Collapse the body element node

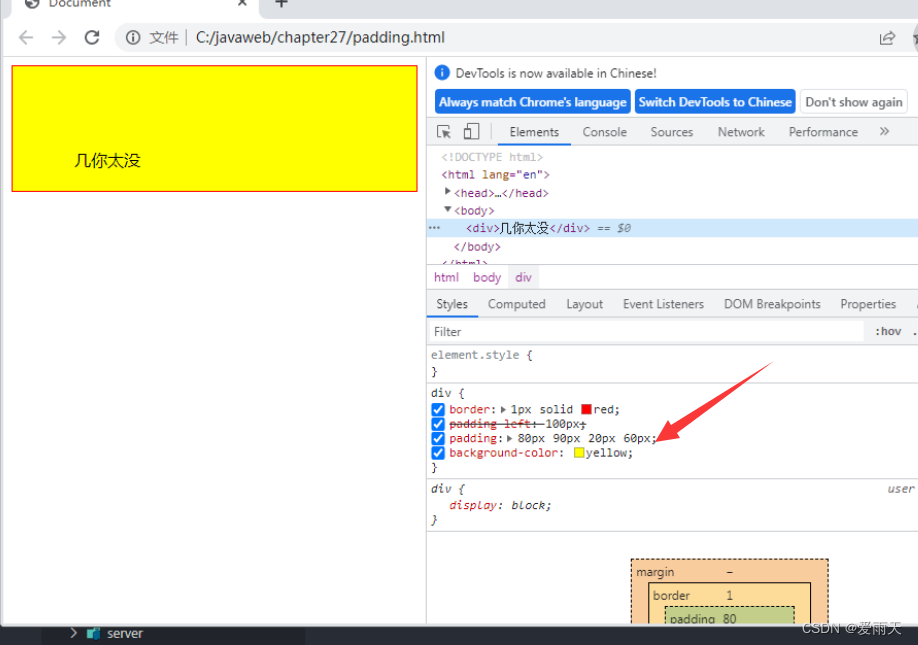pos(447,209)
